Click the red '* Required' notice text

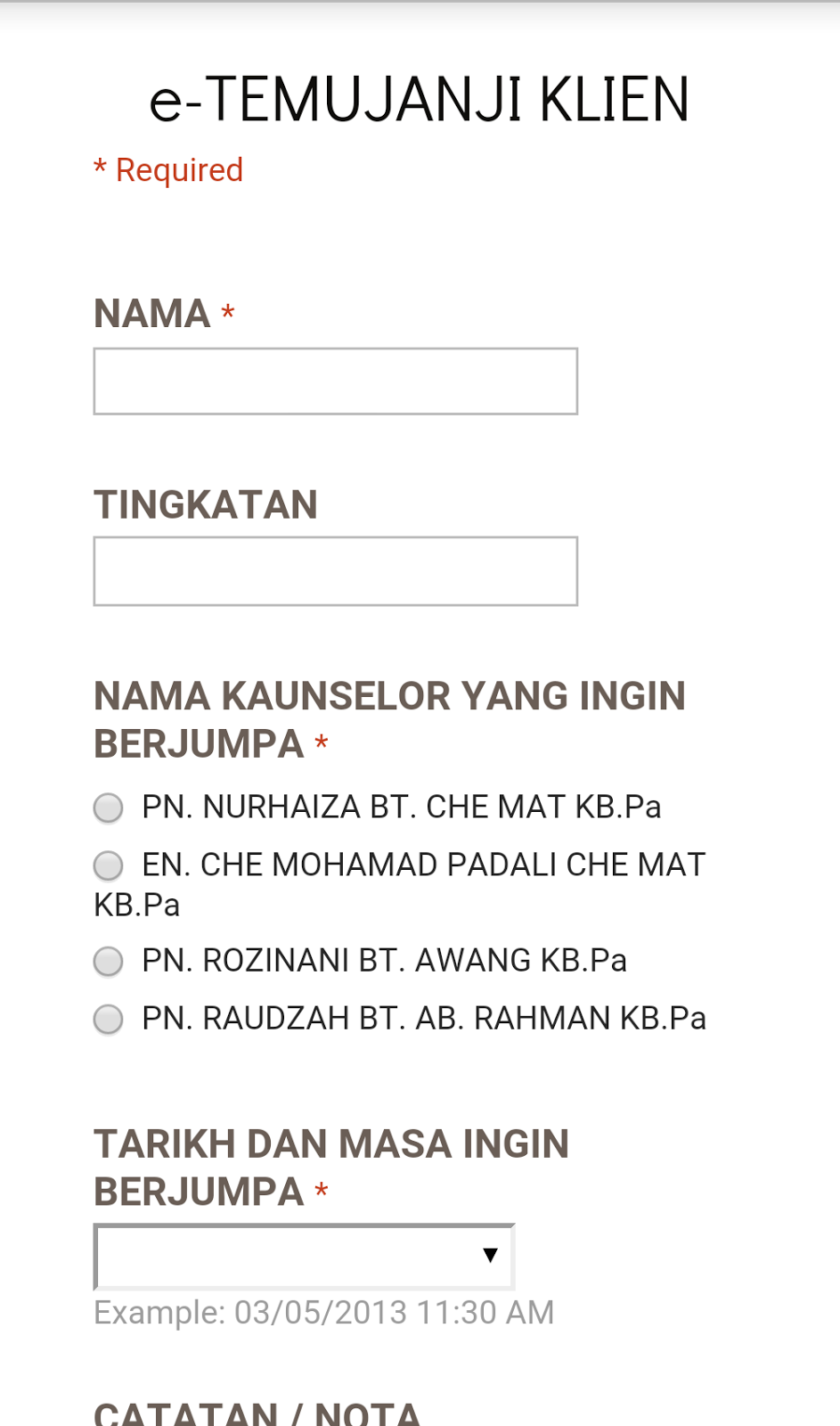[x=169, y=170]
